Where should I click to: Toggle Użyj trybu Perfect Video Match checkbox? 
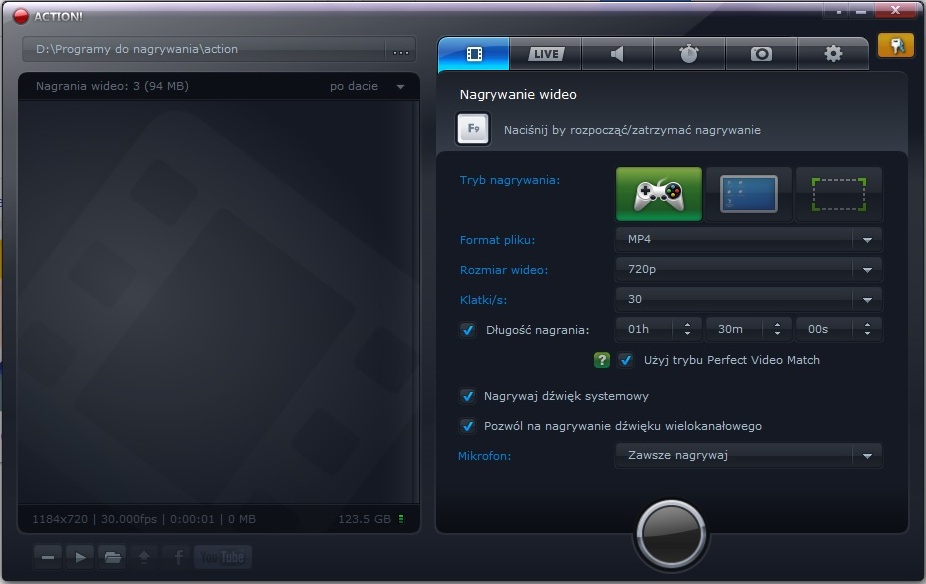(x=625, y=360)
